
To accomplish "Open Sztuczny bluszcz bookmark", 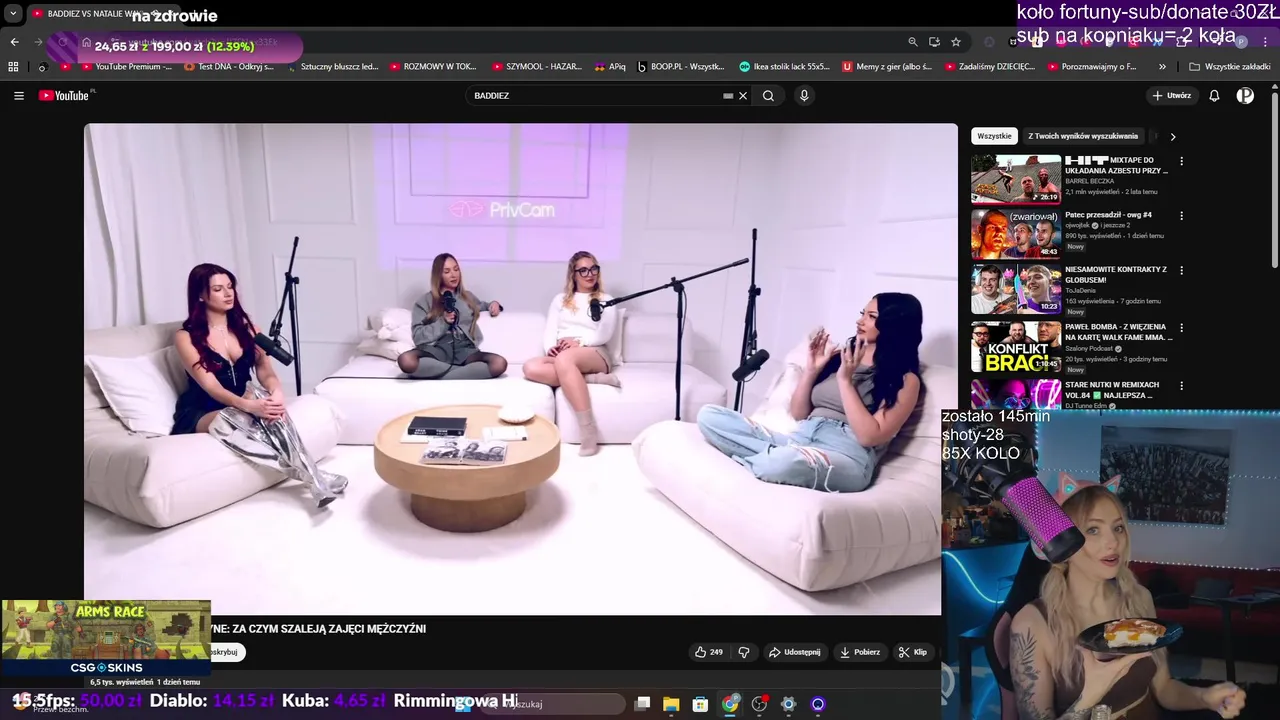I will (332, 67).
